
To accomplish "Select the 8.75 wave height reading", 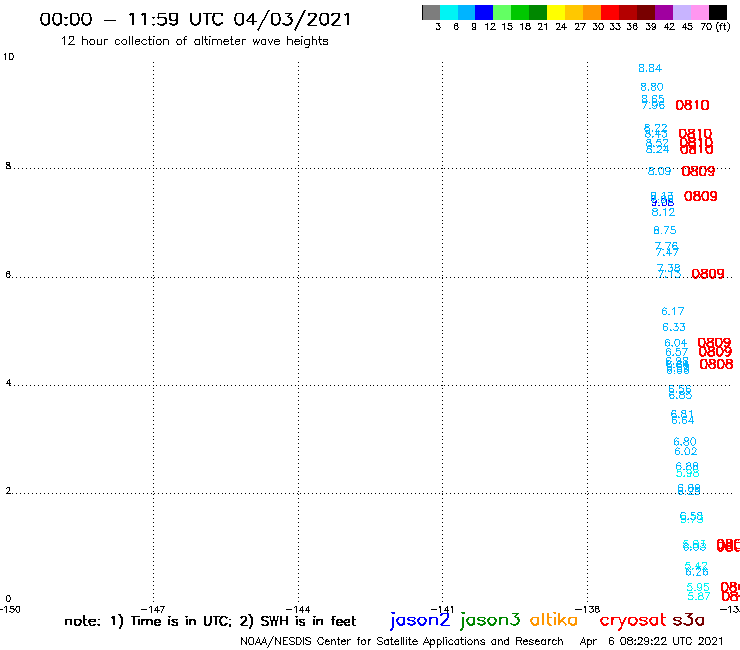I will point(664,230).
